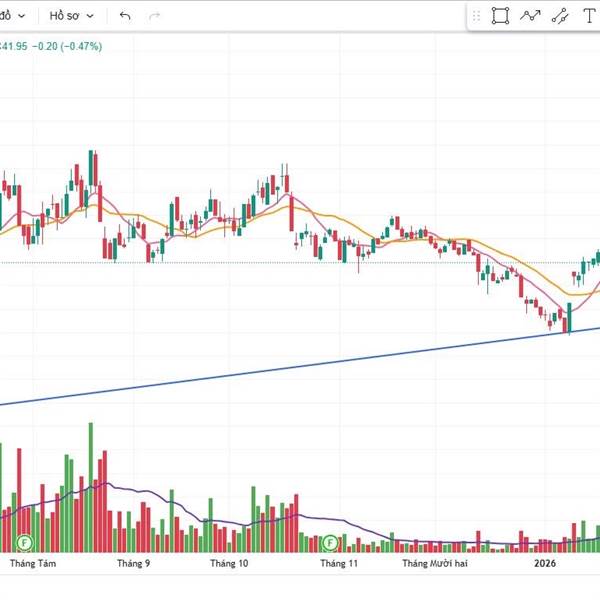Viewport: 600px width, 600px height.
Task: Grab the floating drawing toolbar's drag handle
Action: tap(476, 16)
